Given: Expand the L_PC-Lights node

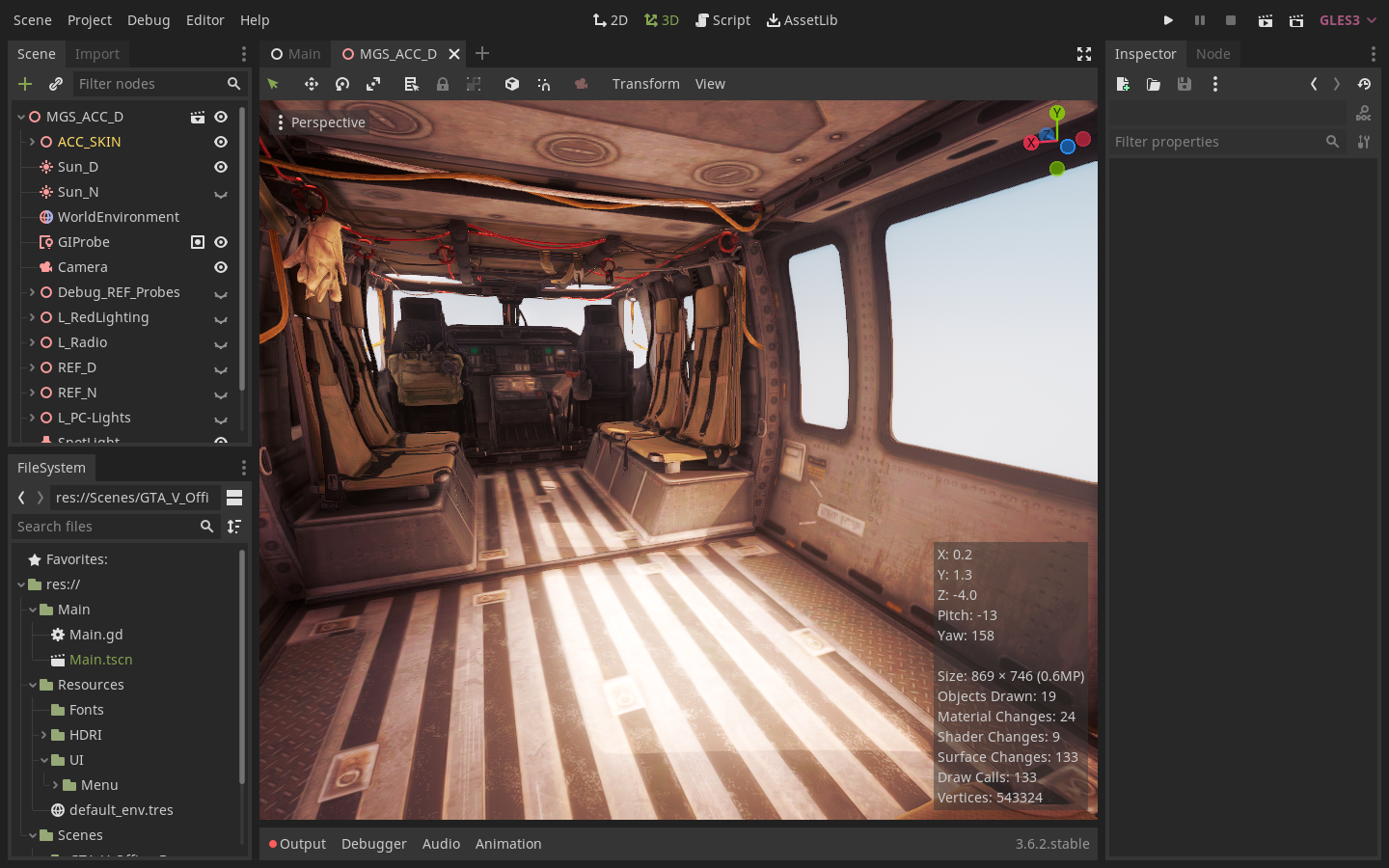Looking at the screenshot, I should pos(32,418).
